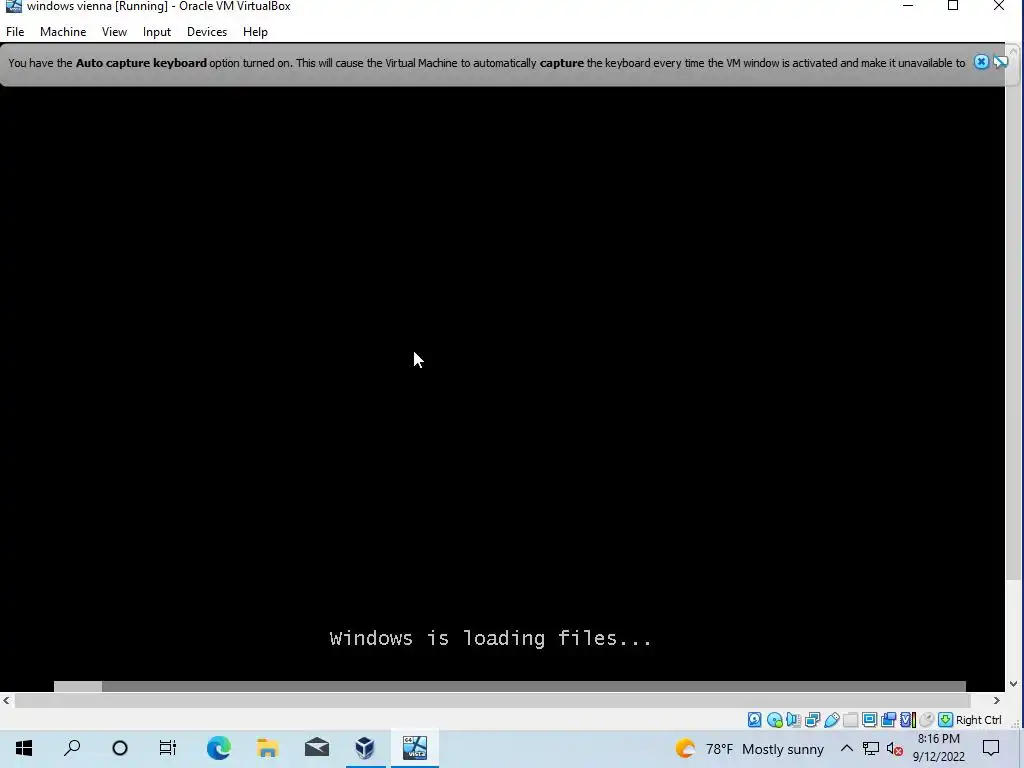Open the Machine menu
This screenshot has height=768, width=1024.
click(x=63, y=32)
